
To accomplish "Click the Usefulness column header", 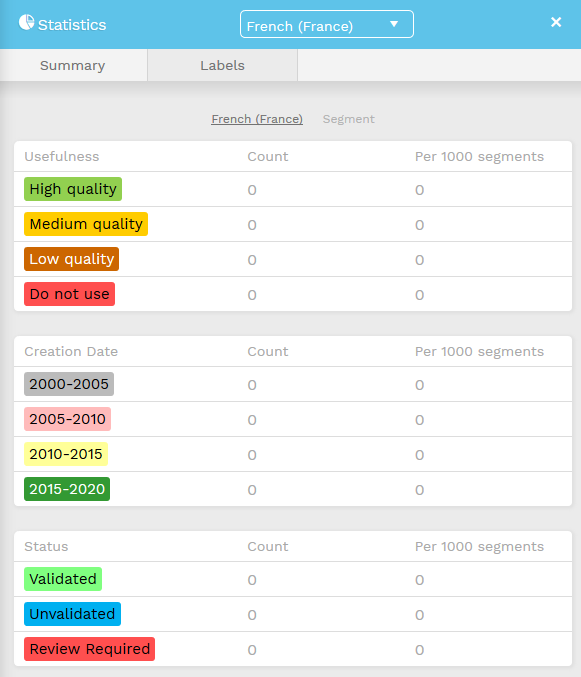I will tap(62, 156).
